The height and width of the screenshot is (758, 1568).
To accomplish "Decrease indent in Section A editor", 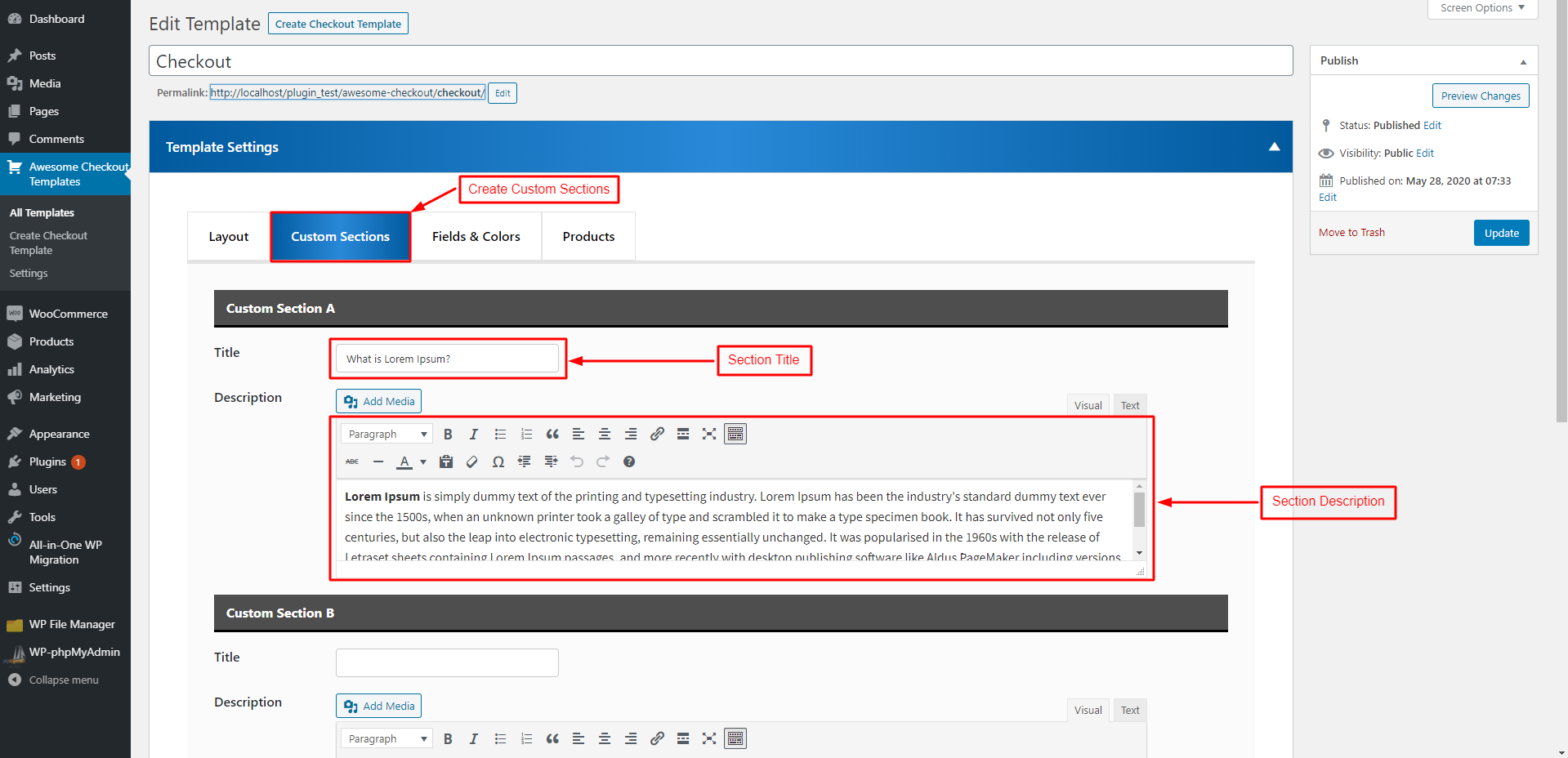I will point(525,461).
